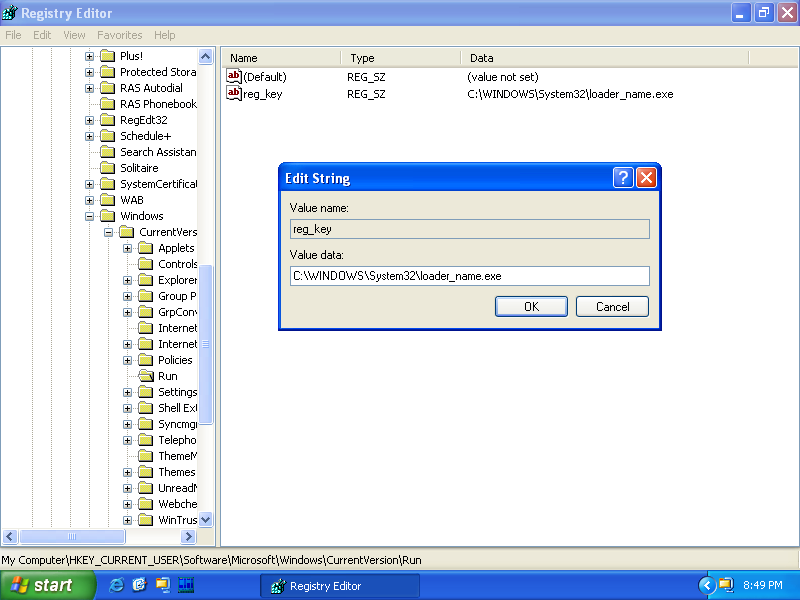This screenshot has height=600, width=800.
Task: Click OK in Edit String dialog
Action: point(531,307)
